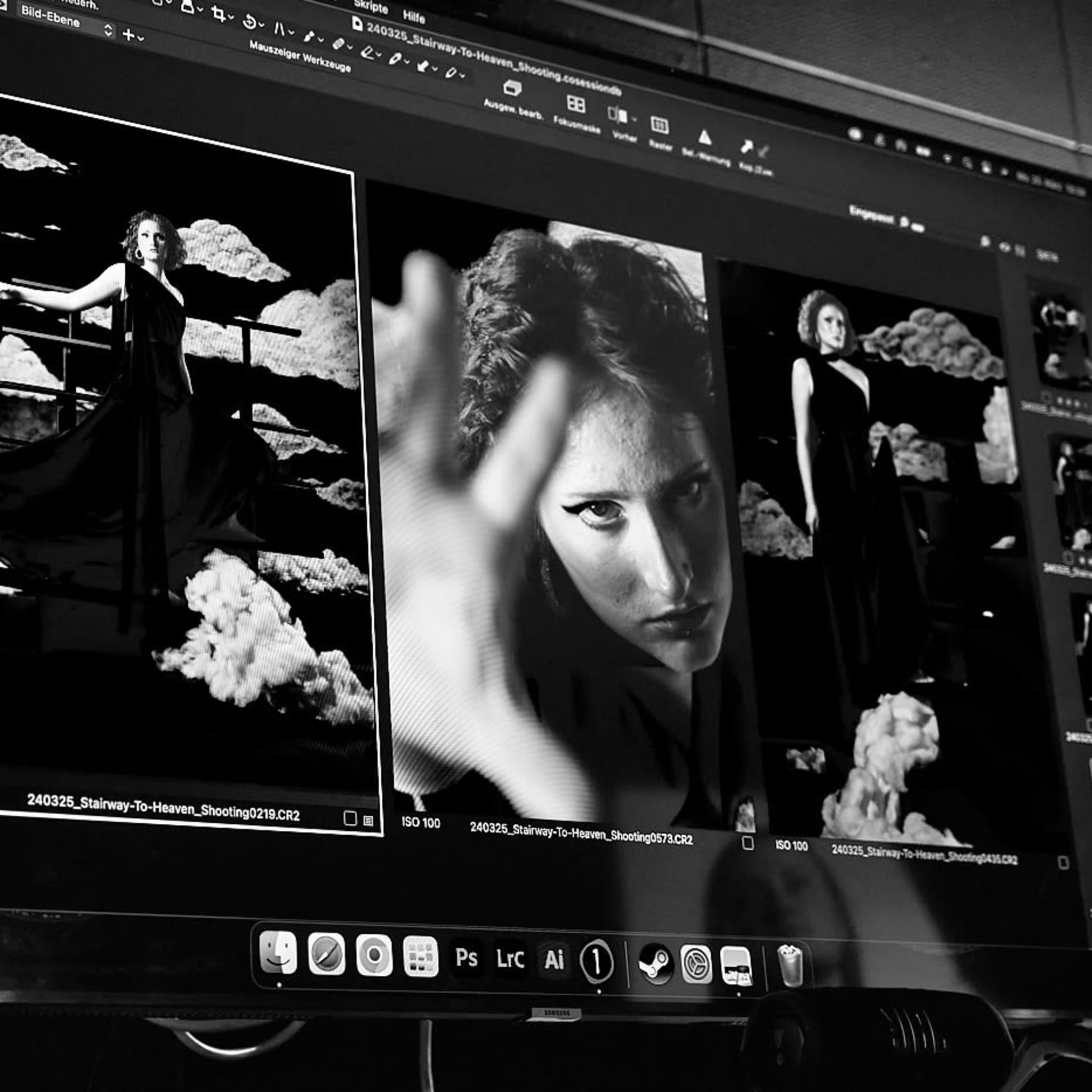Select the Draw Mask brush tool
The image size is (1092, 1092).
click(x=308, y=36)
